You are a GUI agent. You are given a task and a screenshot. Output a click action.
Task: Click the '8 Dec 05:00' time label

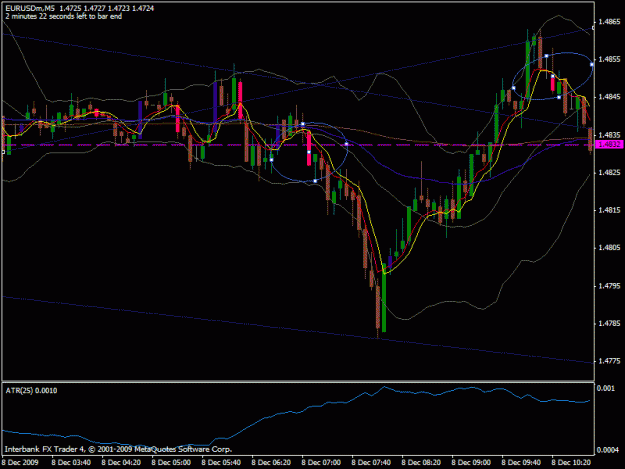tap(171, 462)
